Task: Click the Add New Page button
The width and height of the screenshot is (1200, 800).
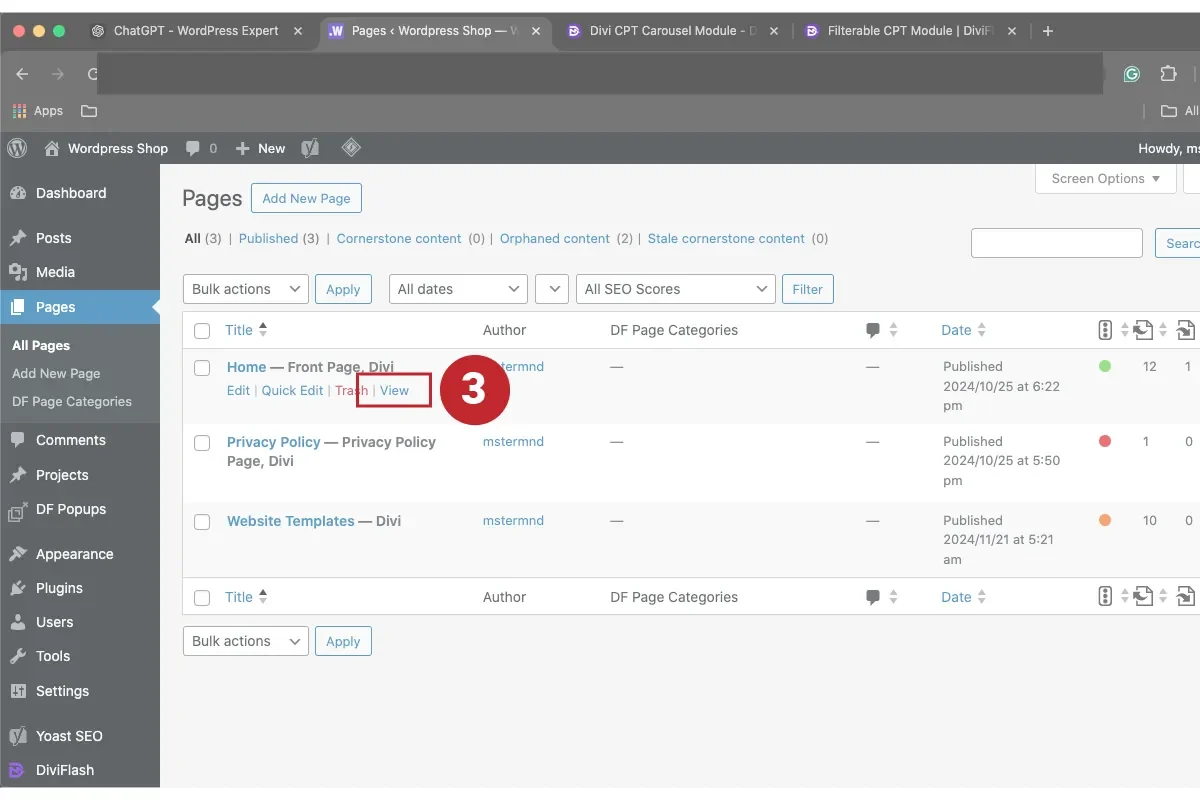Action: tap(306, 198)
